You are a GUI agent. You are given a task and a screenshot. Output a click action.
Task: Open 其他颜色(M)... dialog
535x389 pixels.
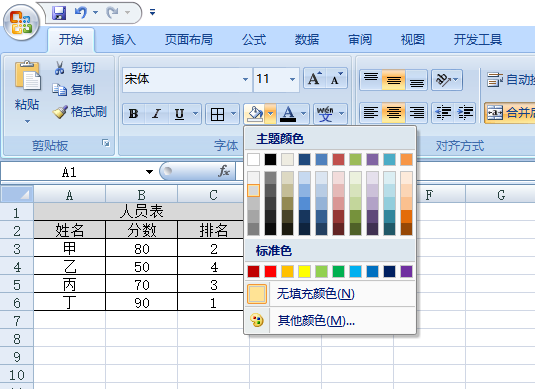click(x=330, y=321)
